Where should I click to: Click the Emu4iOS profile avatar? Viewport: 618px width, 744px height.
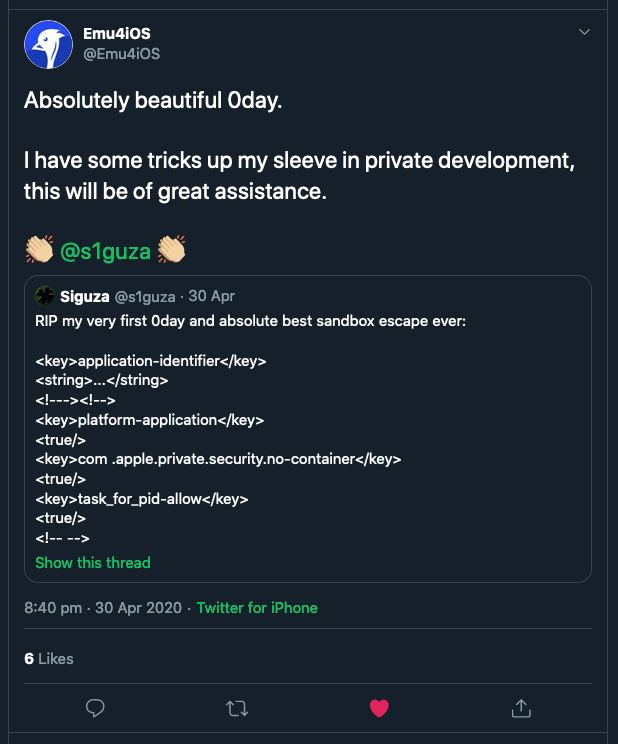[x=48, y=44]
